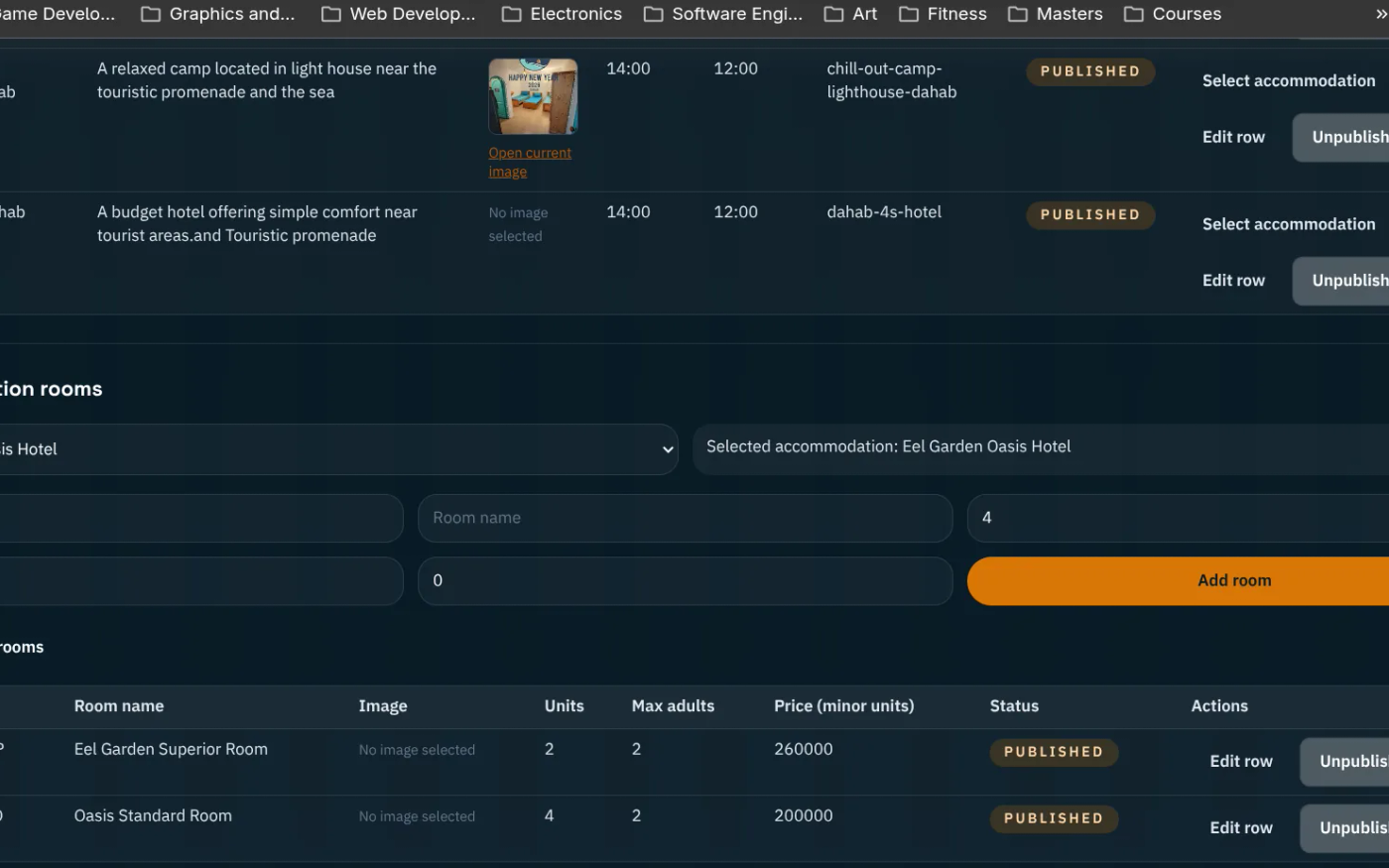Open current image for the lighthouse camp
The width and height of the screenshot is (1389, 868).
(529, 161)
